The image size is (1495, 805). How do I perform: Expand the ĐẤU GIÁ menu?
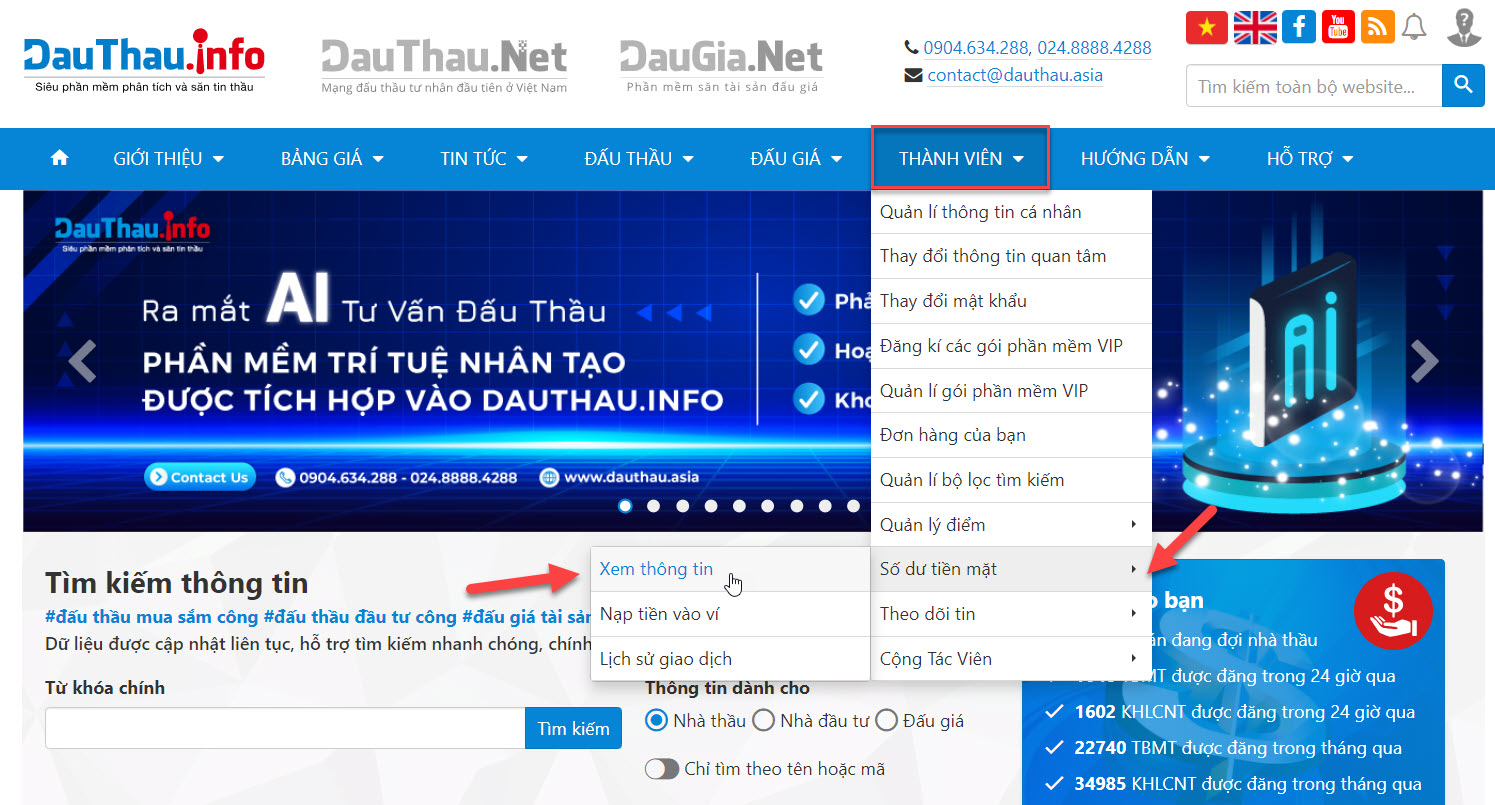pyautogui.click(x=796, y=158)
